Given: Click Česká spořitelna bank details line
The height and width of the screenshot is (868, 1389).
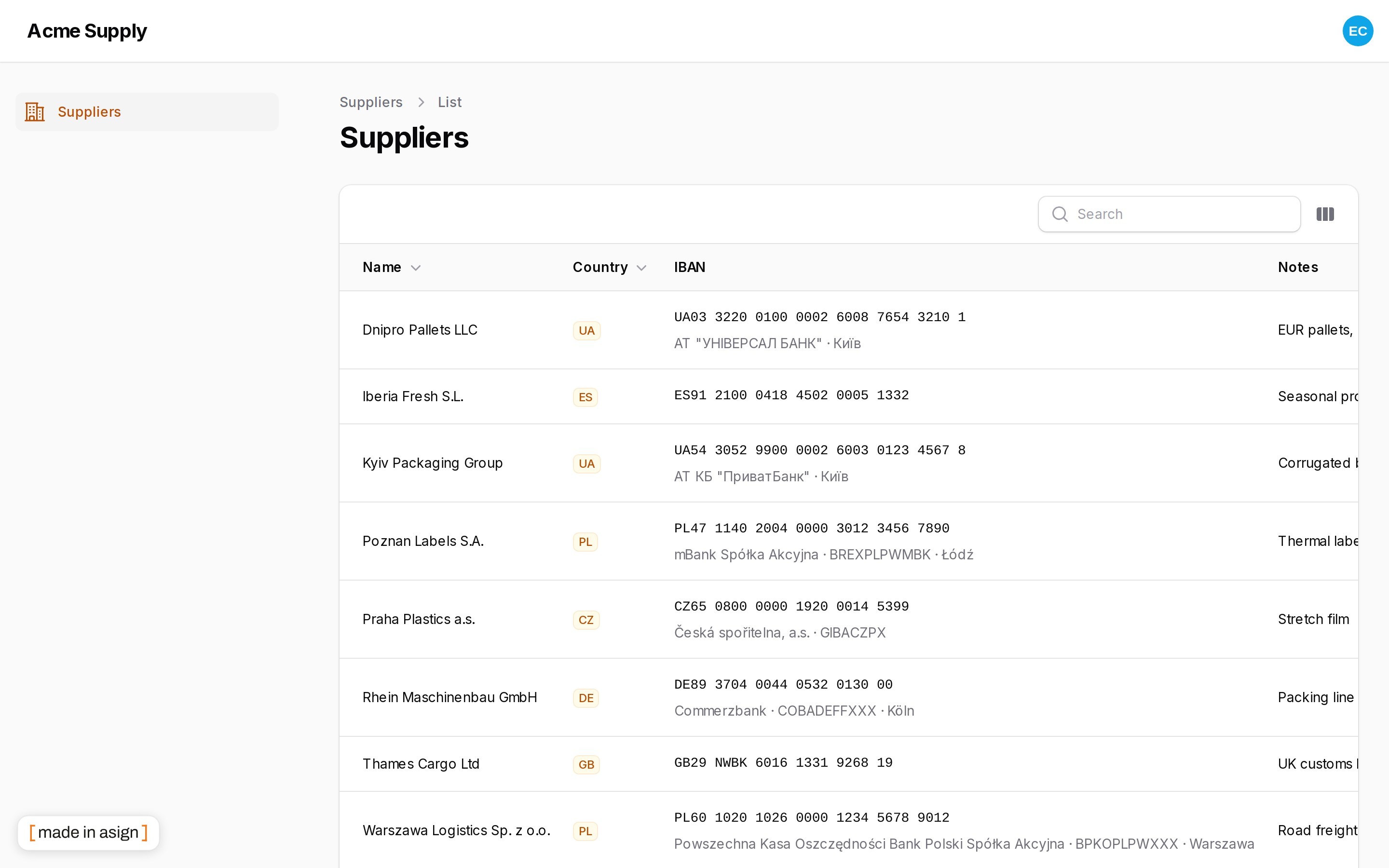Looking at the screenshot, I should coord(779,633).
